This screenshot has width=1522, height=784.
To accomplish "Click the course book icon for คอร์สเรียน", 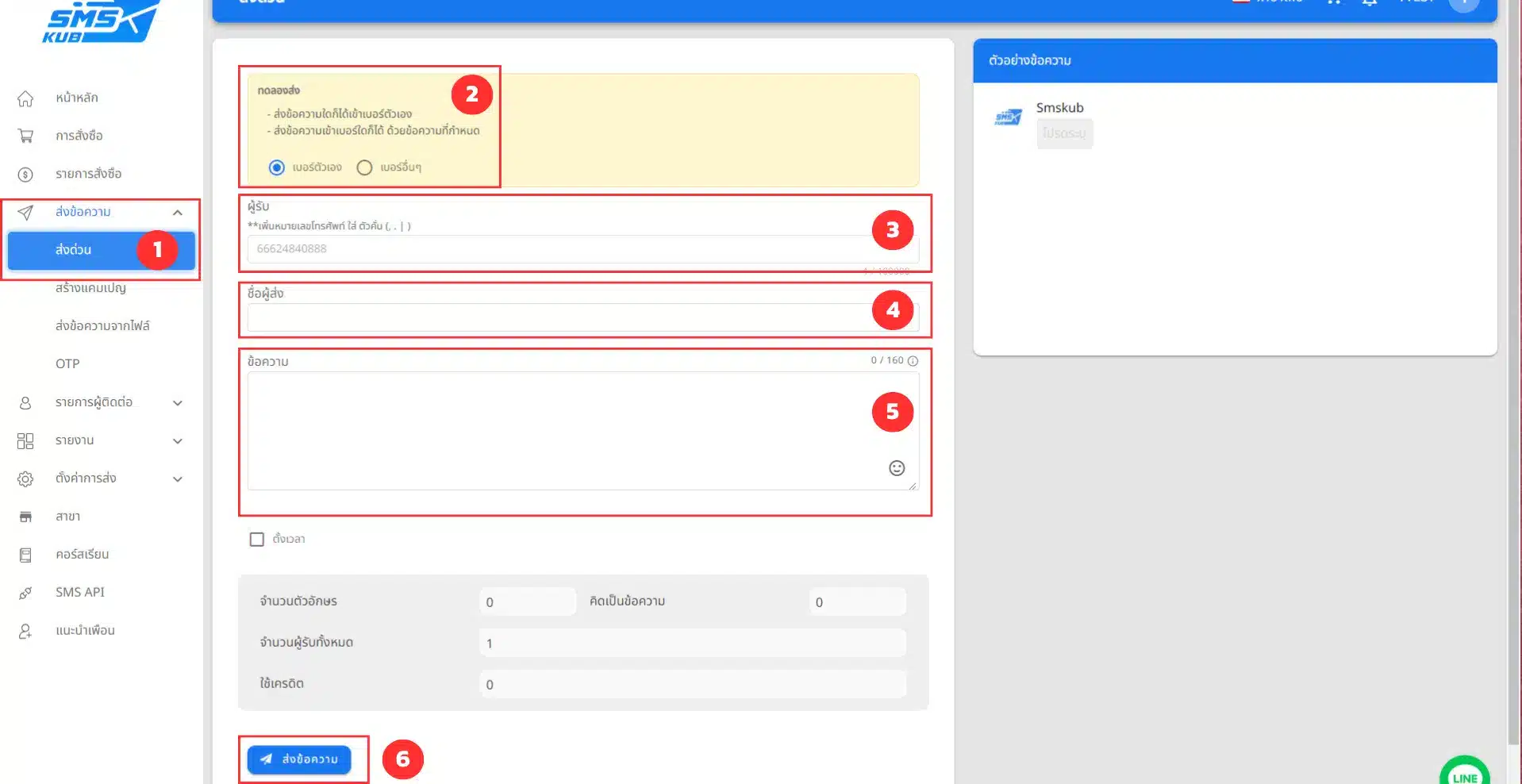I will tap(25, 555).
